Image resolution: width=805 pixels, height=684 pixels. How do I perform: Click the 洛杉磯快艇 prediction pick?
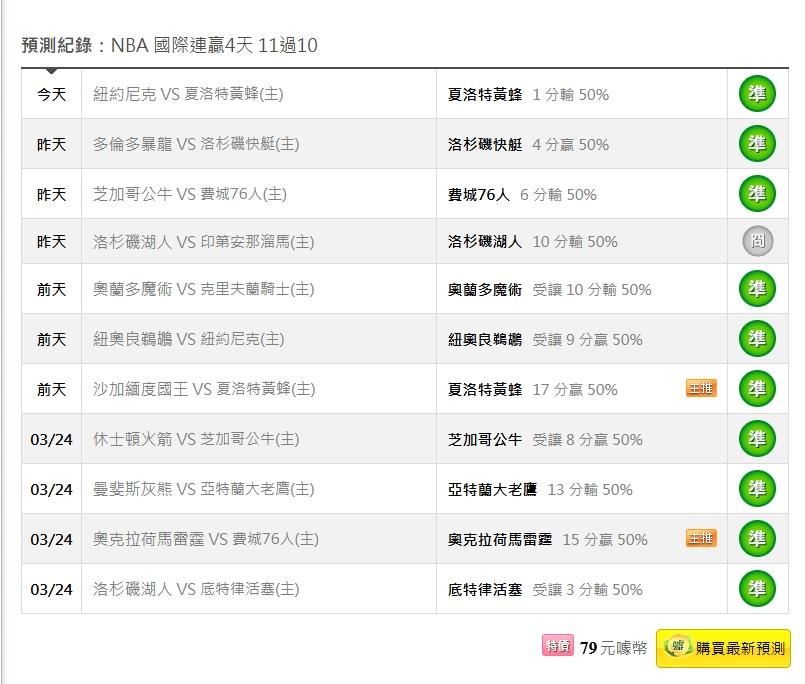[x=485, y=144]
